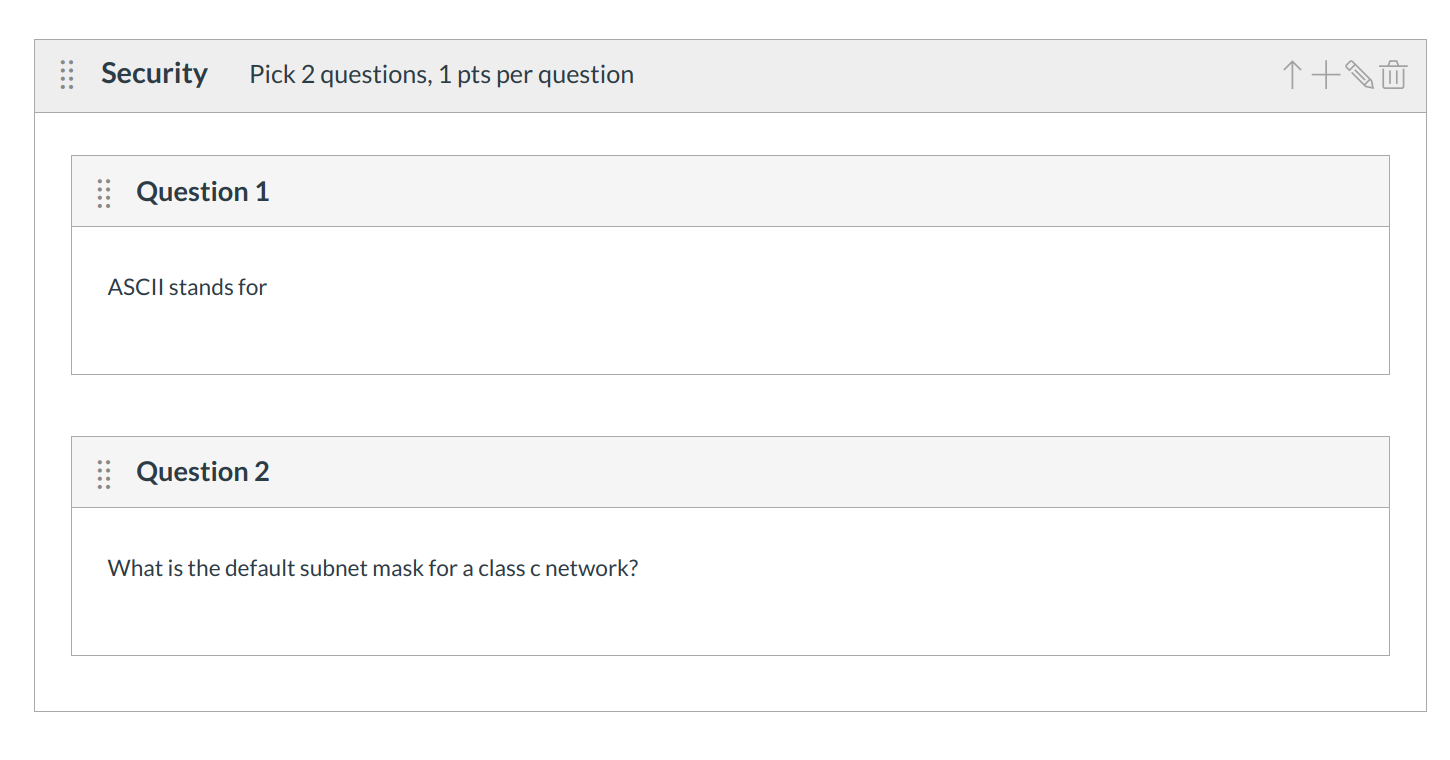The image size is (1450, 760).
Task: Grab the Question 1 drag handle
Action: pos(104,193)
